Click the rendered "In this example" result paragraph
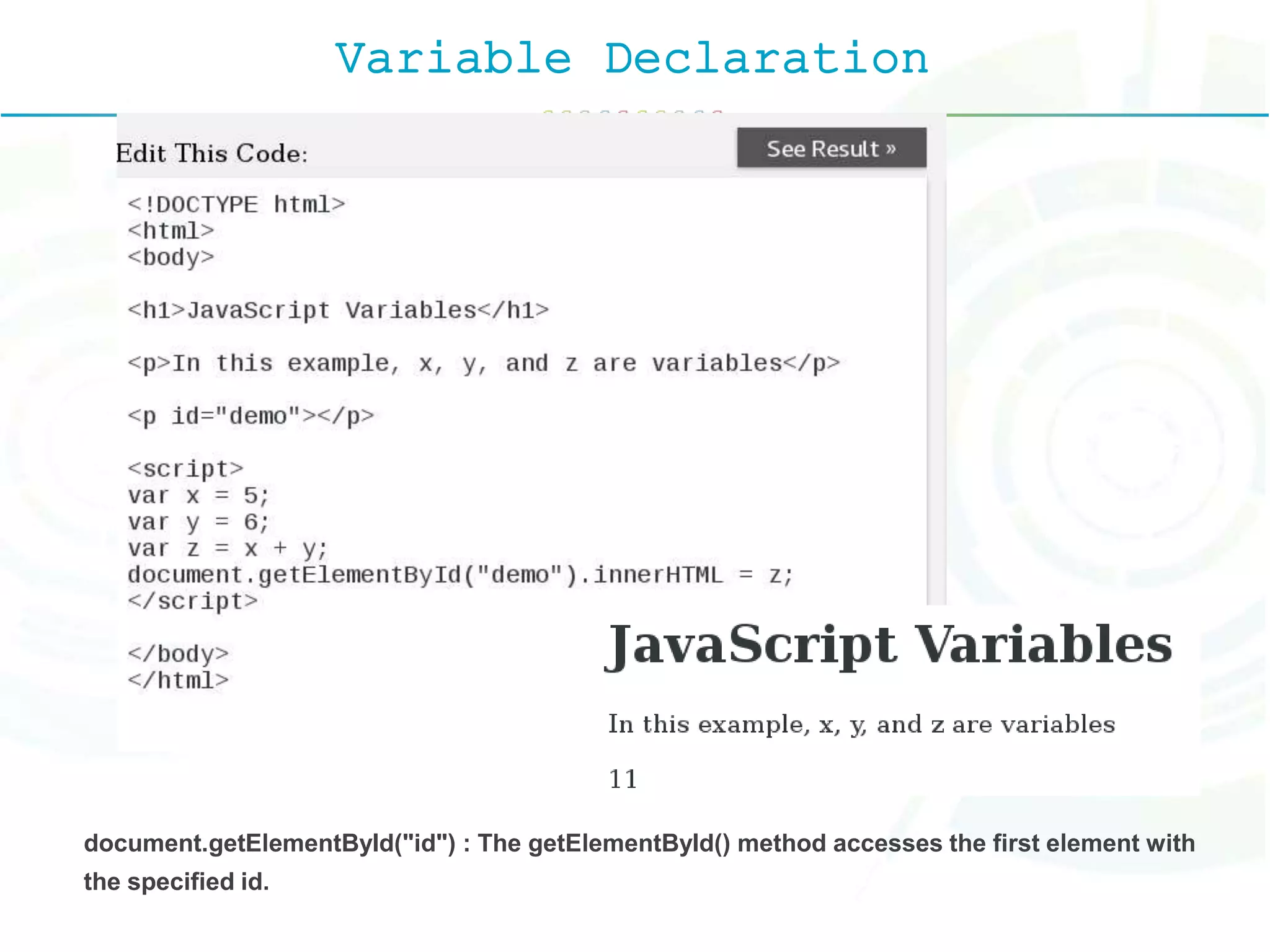Image resolution: width=1270 pixels, height=952 pixels. point(861,724)
